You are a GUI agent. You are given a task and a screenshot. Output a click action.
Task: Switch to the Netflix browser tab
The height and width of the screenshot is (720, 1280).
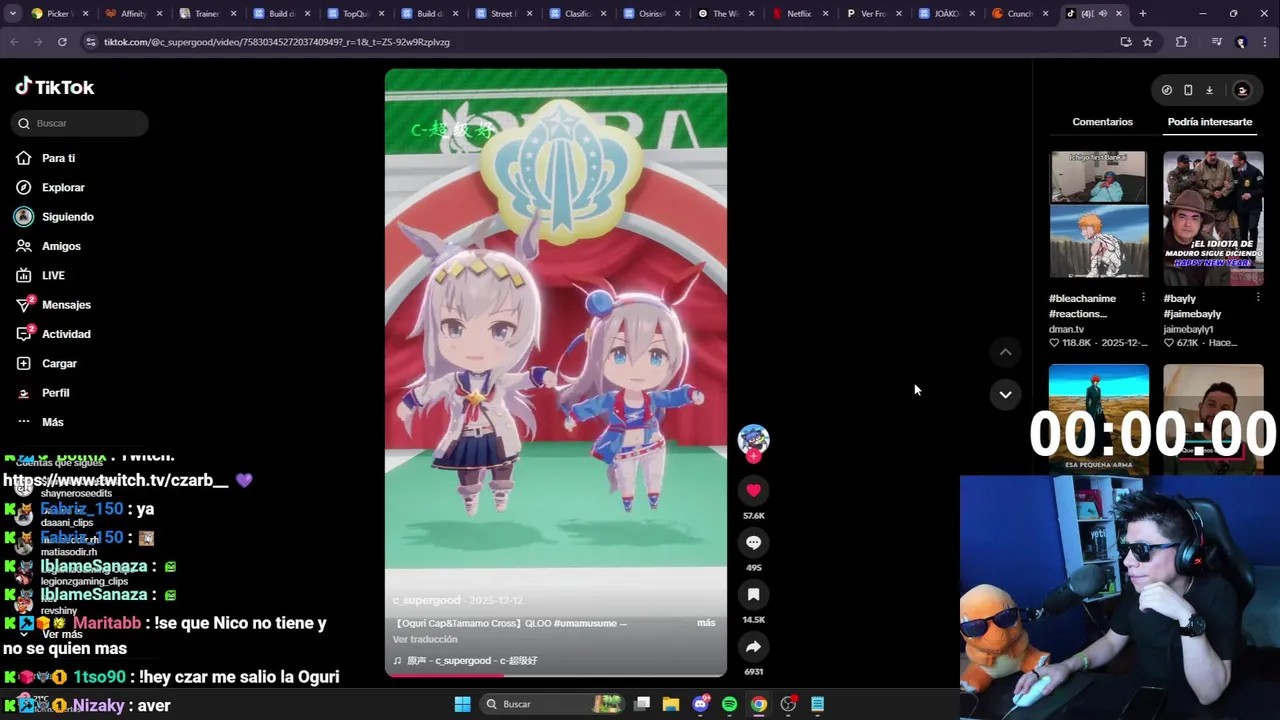[x=799, y=14]
